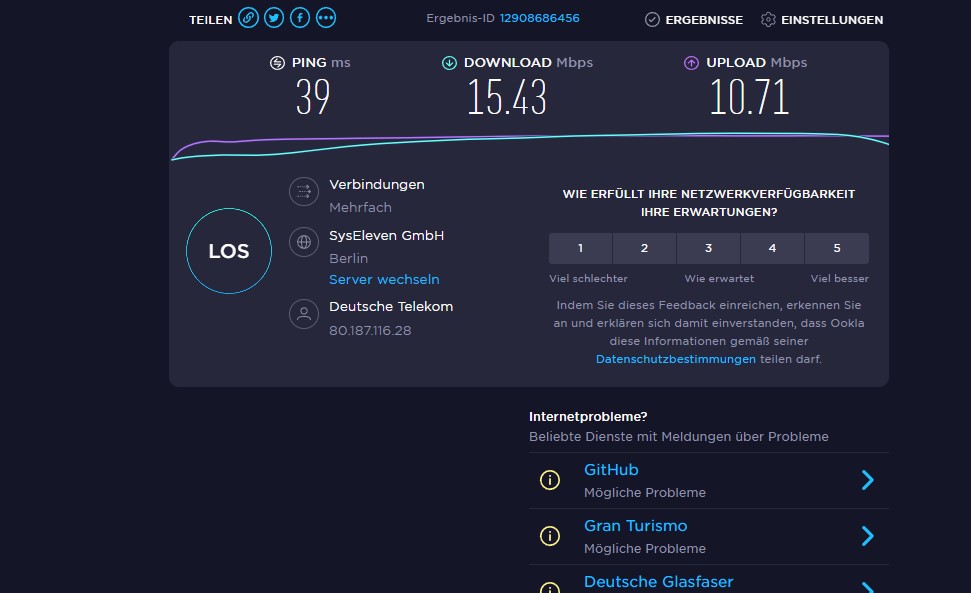
Task: Click the server globe icon
Action: click(x=304, y=242)
